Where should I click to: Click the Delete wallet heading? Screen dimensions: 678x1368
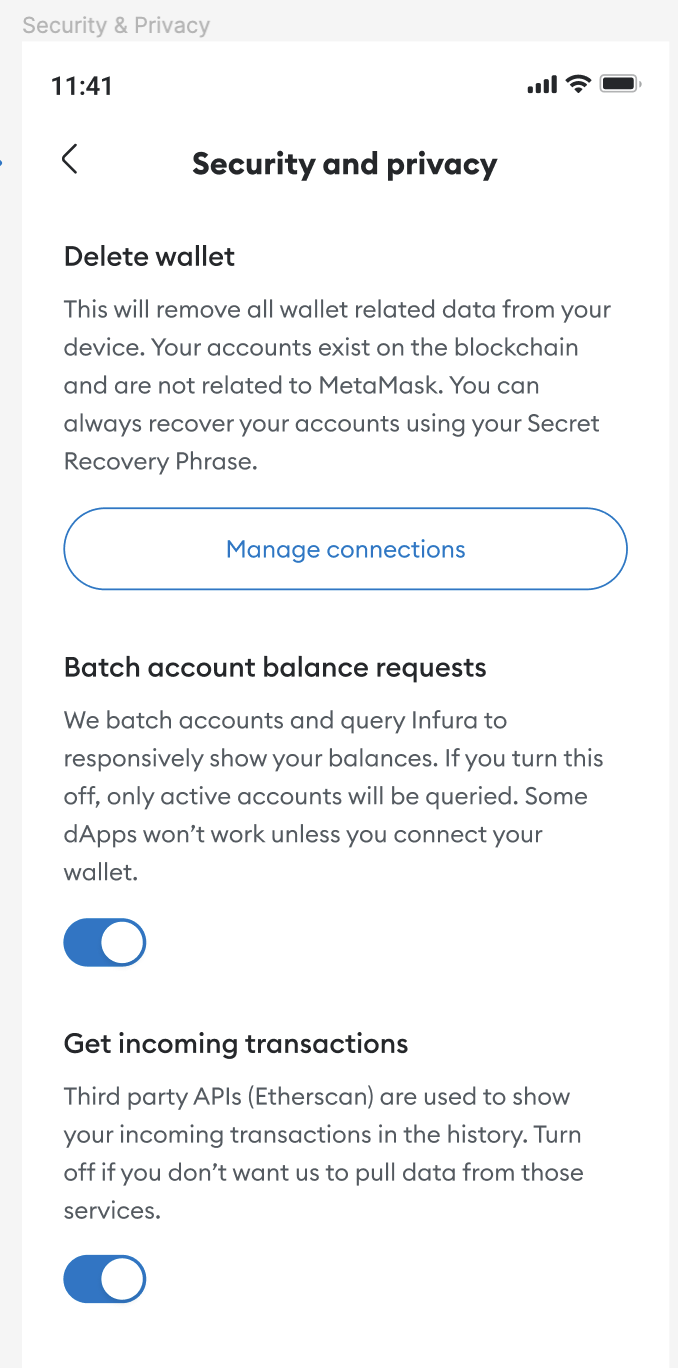(149, 256)
